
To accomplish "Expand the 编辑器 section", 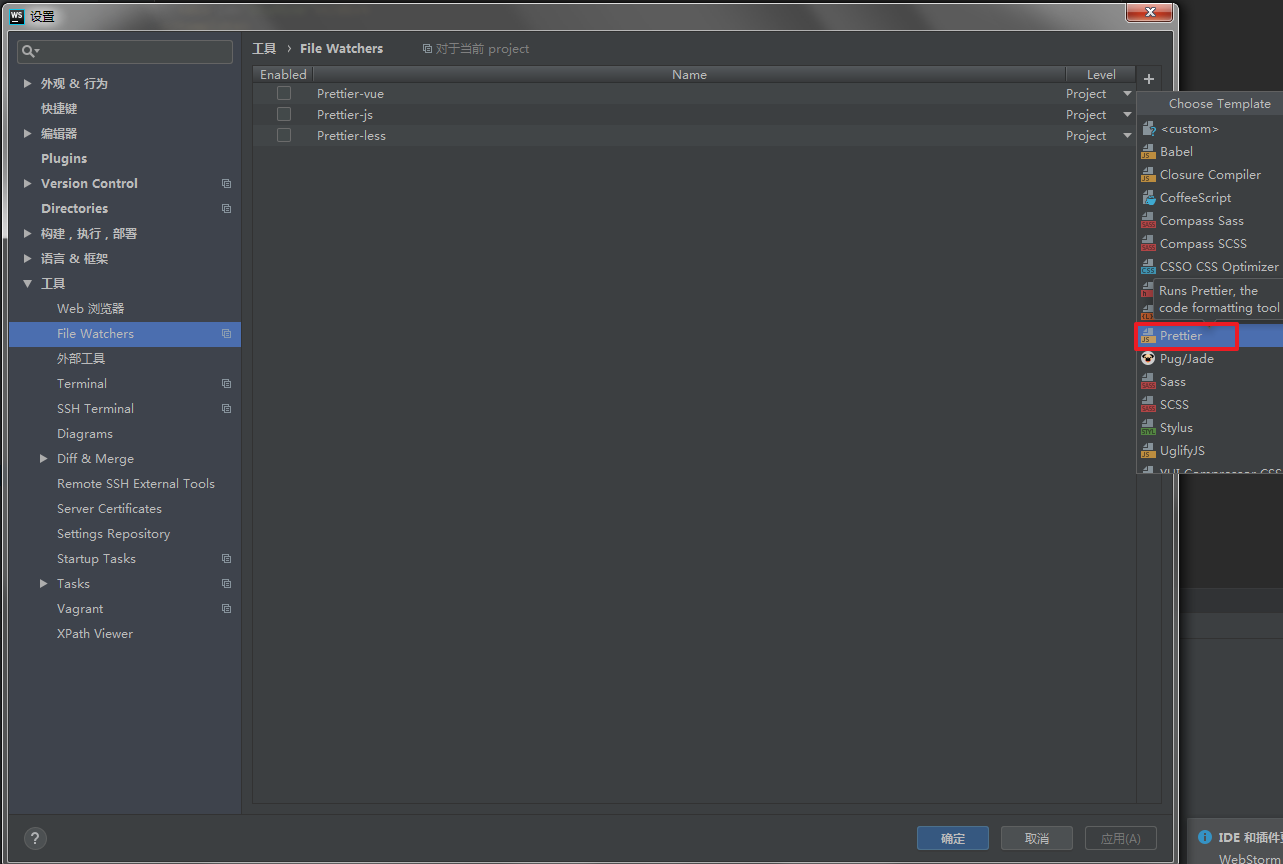I will (27, 134).
